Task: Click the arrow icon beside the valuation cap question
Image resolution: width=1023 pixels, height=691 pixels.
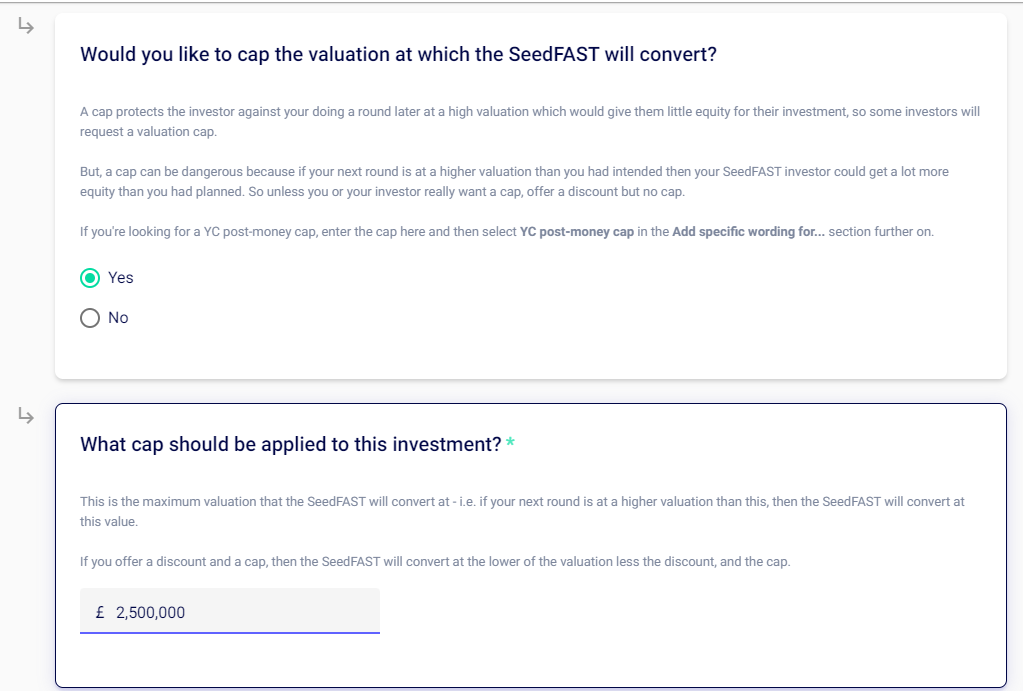Action: (x=26, y=27)
